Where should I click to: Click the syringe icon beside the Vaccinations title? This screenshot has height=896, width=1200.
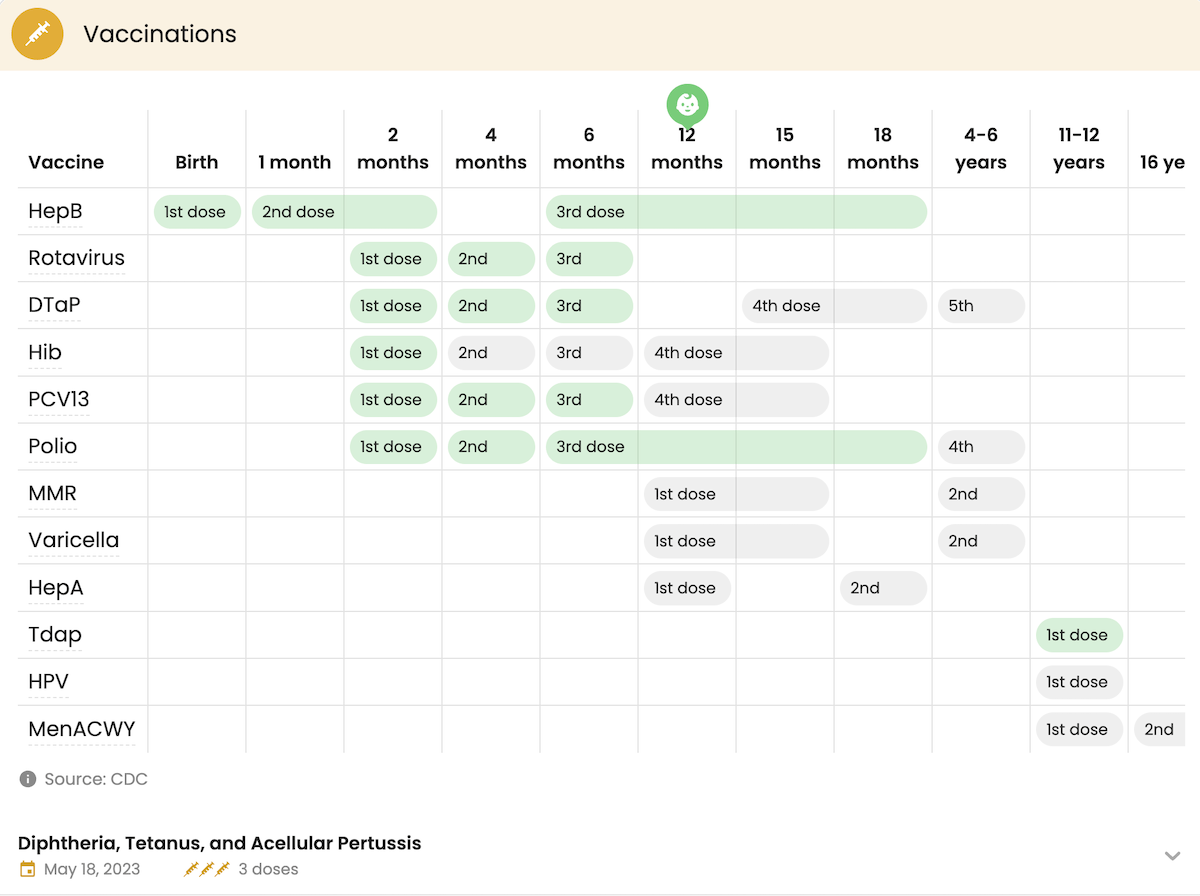(x=37, y=34)
